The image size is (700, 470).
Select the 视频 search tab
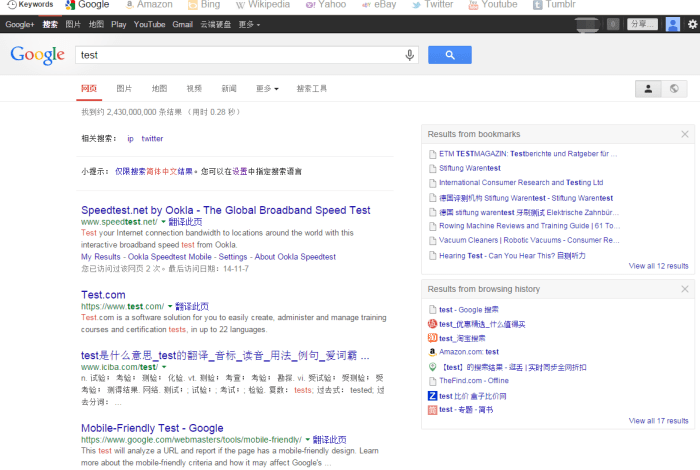(x=194, y=89)
